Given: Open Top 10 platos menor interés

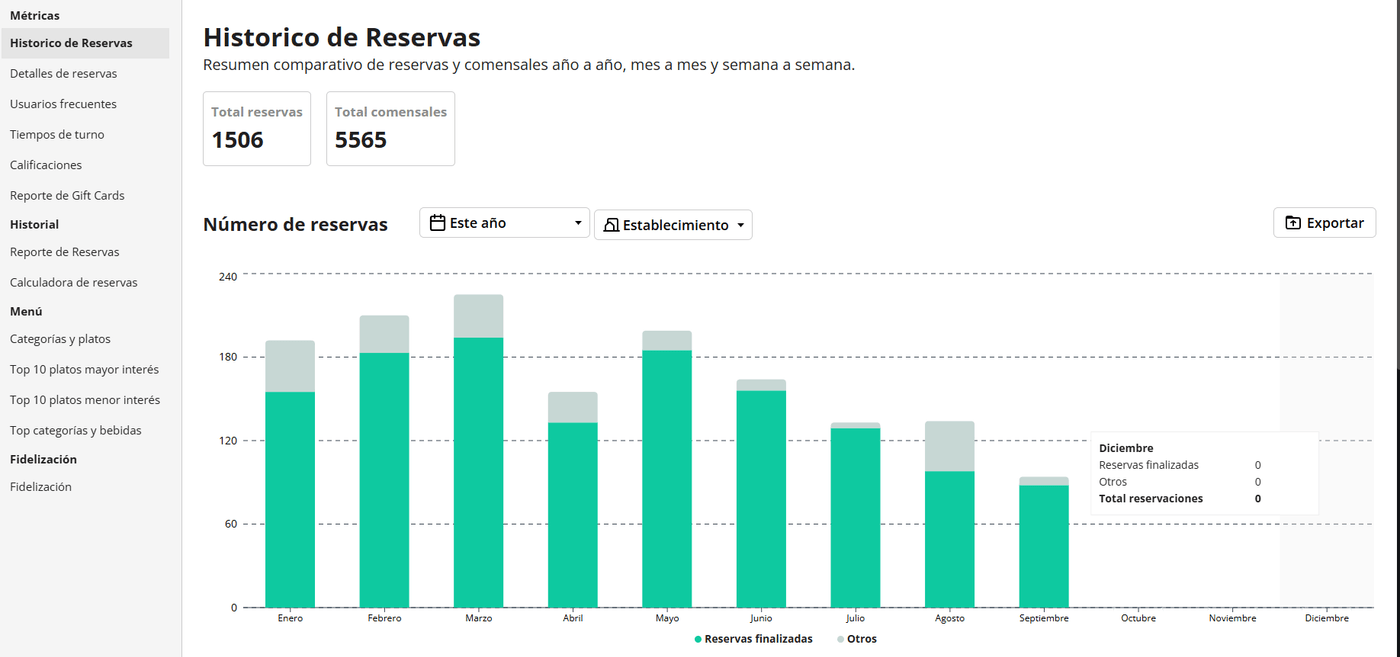Looking at the screenshot, I should (x=85, y=400).
